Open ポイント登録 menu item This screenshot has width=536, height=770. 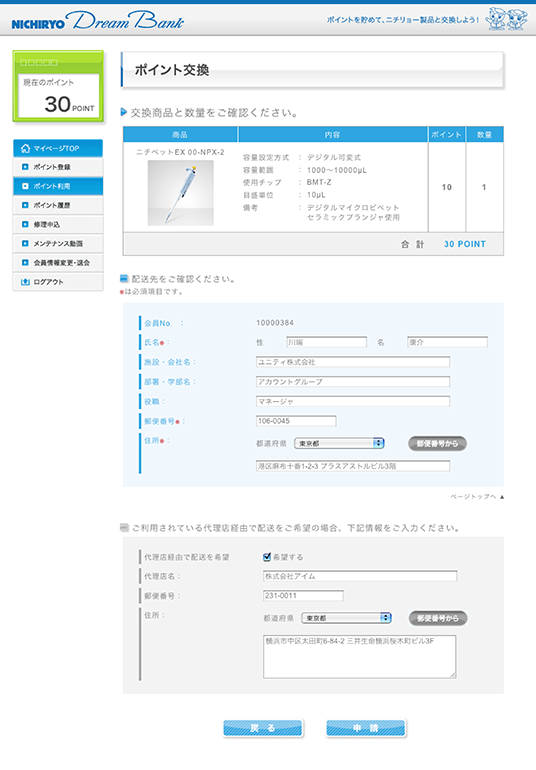58,167
